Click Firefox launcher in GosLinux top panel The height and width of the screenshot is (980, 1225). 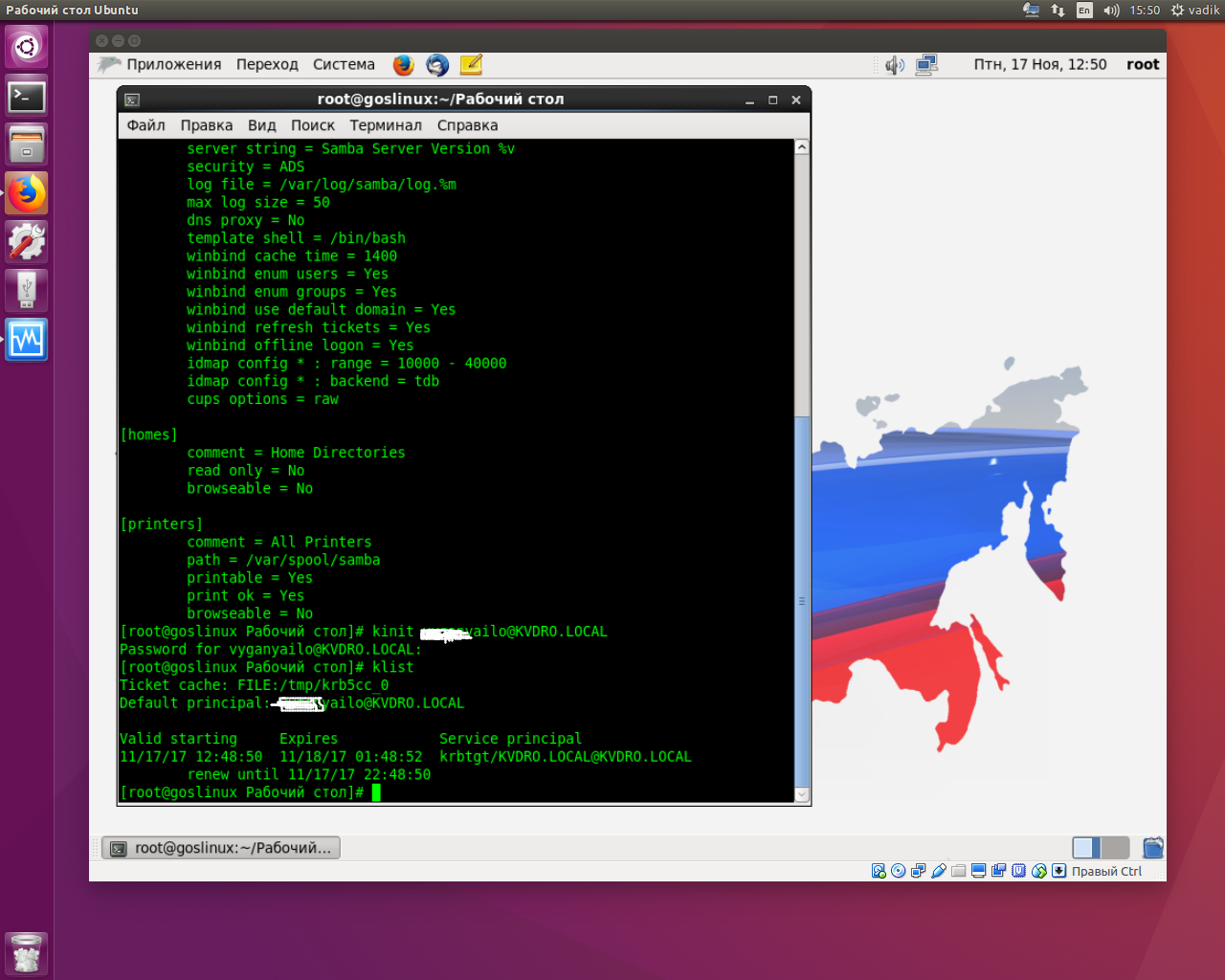pyautogui.click(x=404, y=65)
